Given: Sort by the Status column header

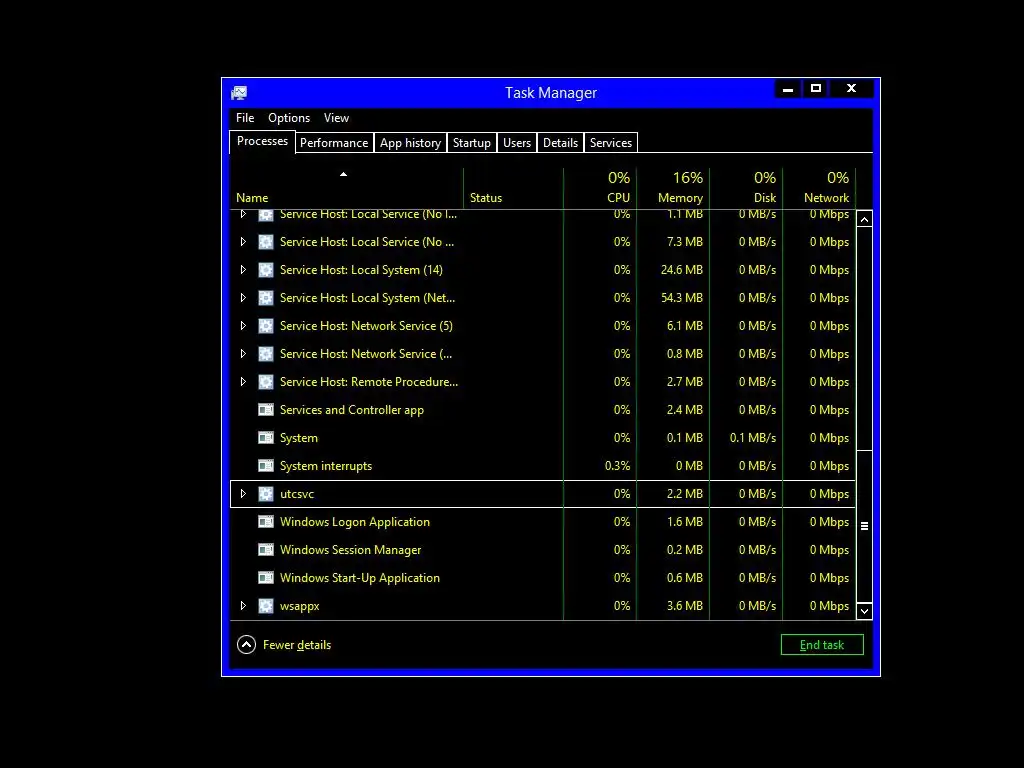Looking at the screenshot, I should [513, 189].
